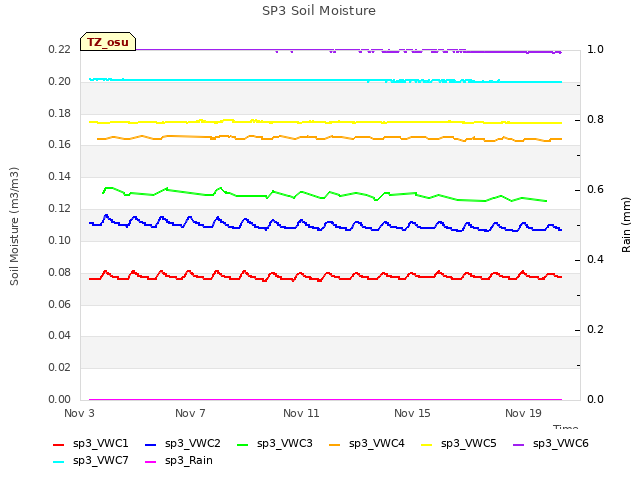Click the 0.22 left axis tick label
The height and width of the screenshot is (480, 640).
click(x=60, y=49)
